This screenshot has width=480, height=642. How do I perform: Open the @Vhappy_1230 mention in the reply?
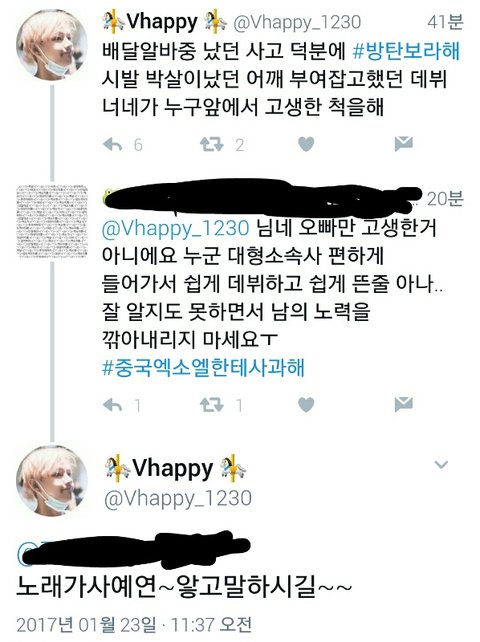175,228
